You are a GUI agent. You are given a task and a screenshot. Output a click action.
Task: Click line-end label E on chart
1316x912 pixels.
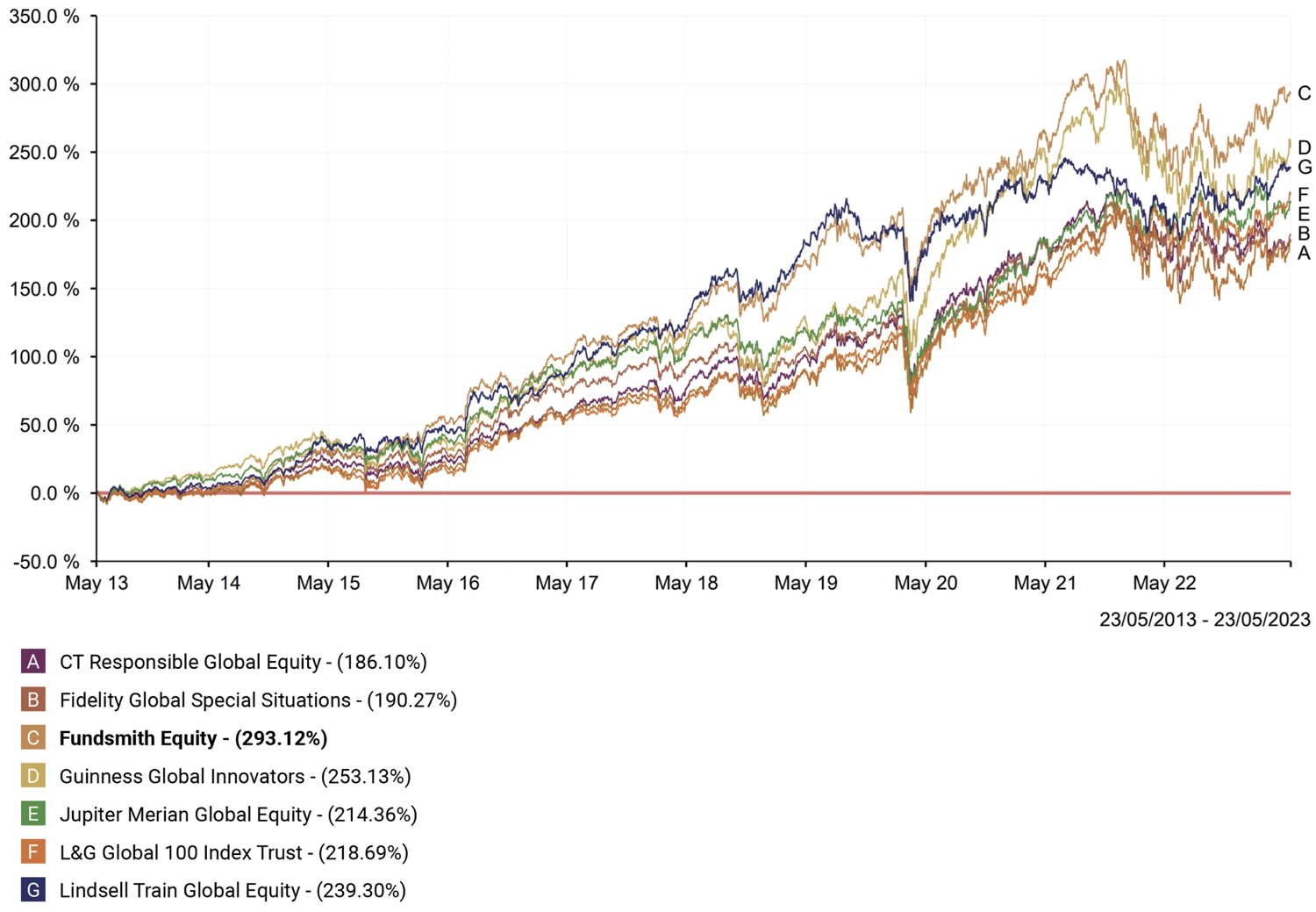(x=1304, y=214)
